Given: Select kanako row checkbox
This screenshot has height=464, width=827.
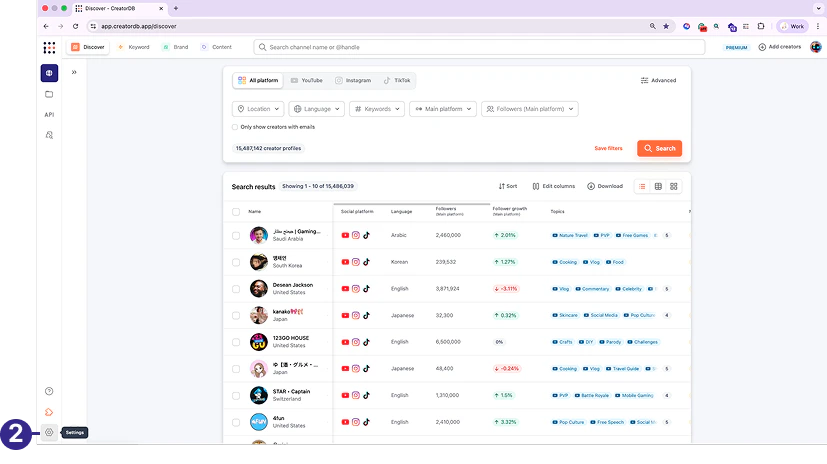Looking at the screenshot, I should click(x=236, y=315).
